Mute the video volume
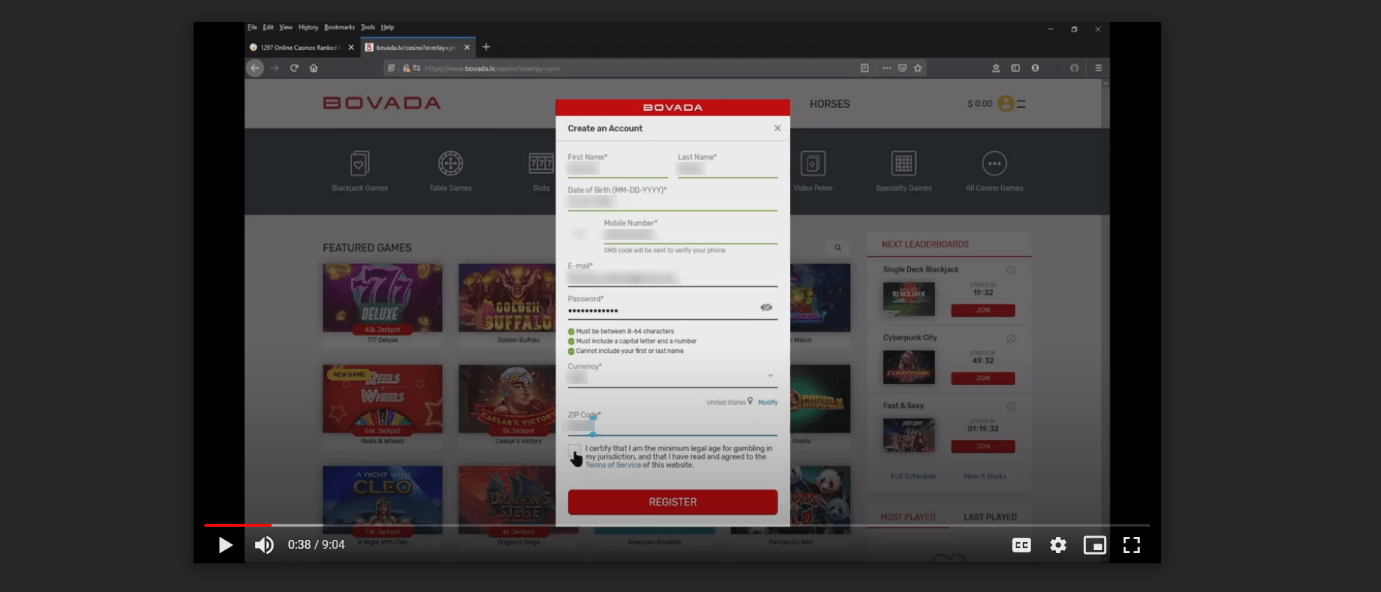The height and width of the screenshot is (592, 1381). [264, 545]
